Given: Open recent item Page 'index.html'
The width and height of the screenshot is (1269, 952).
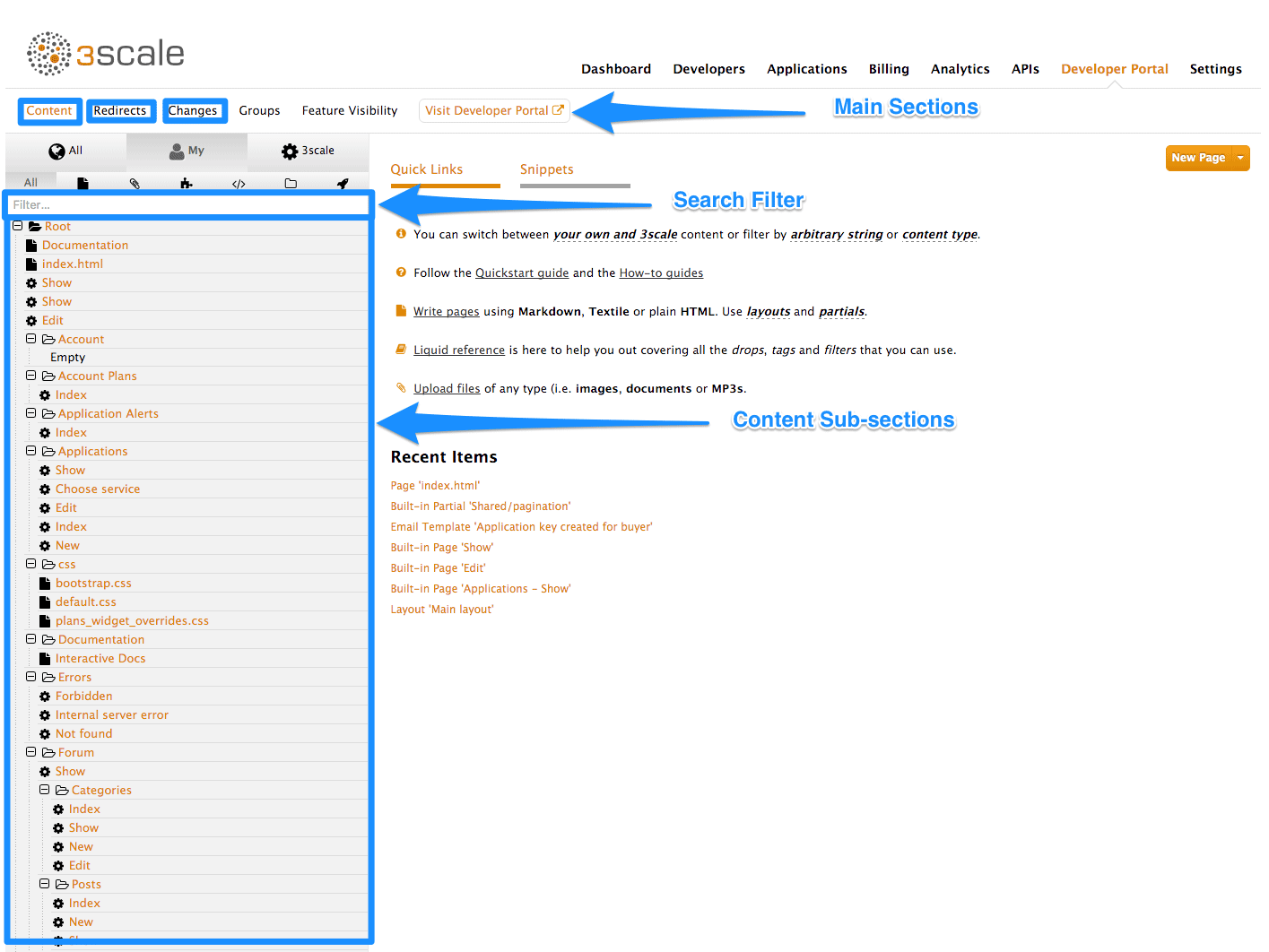Looking at the screenshot, I should coord(435,486).
